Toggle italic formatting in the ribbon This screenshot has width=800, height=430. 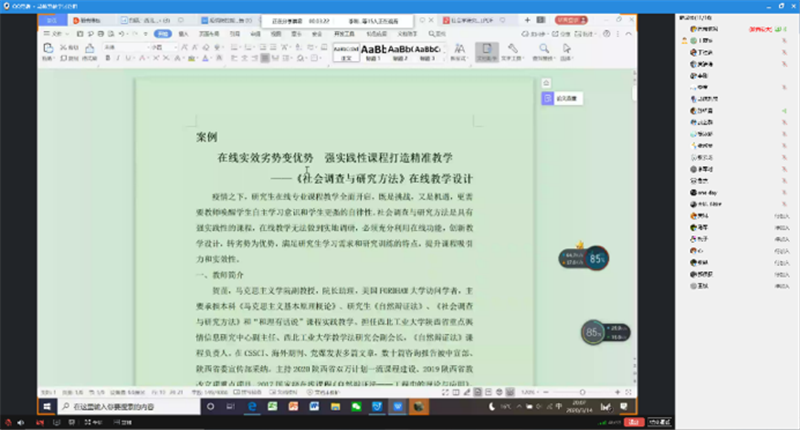118,58
